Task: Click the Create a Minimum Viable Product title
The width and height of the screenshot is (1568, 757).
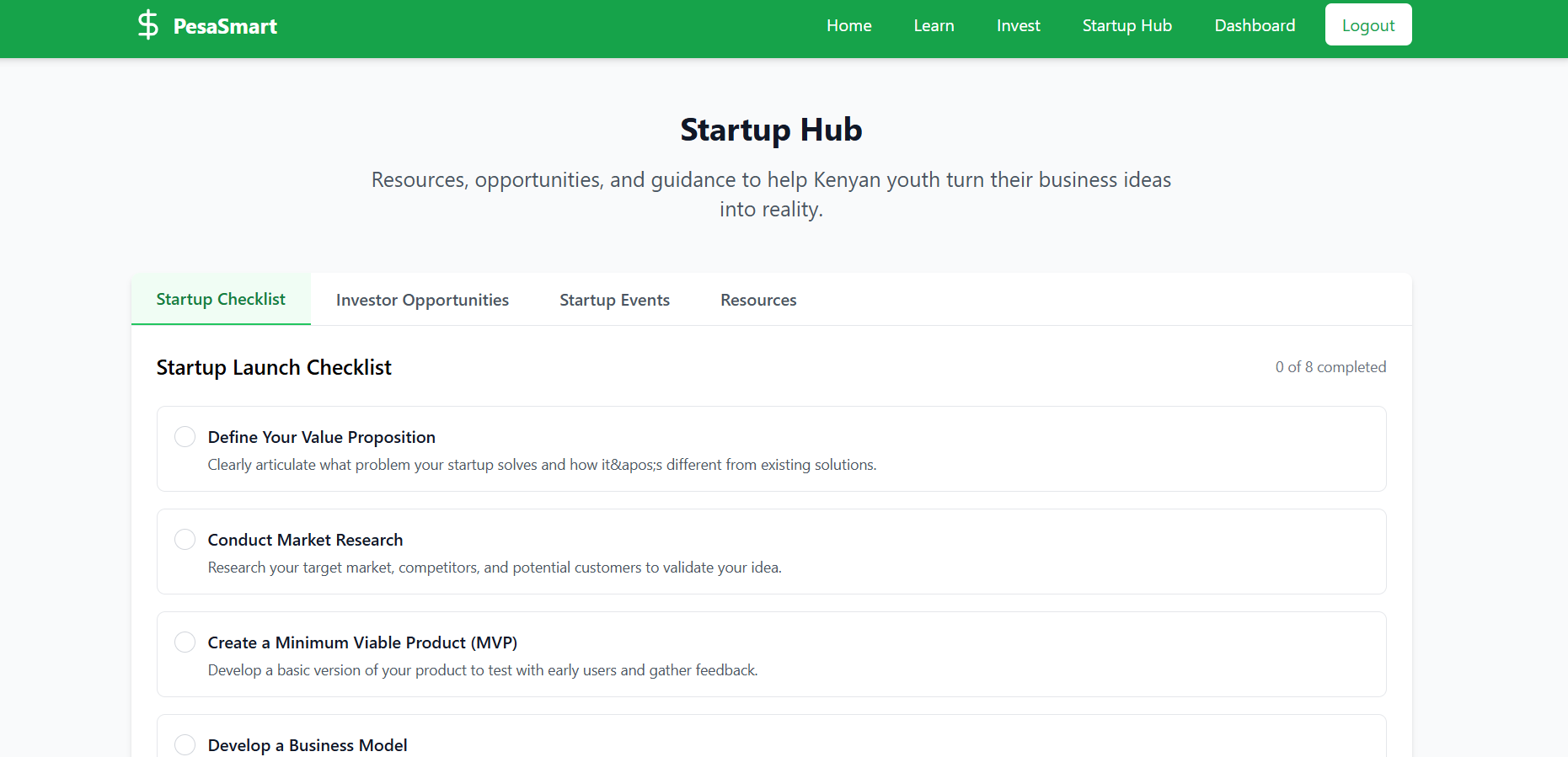Action: tap(362, 642)
